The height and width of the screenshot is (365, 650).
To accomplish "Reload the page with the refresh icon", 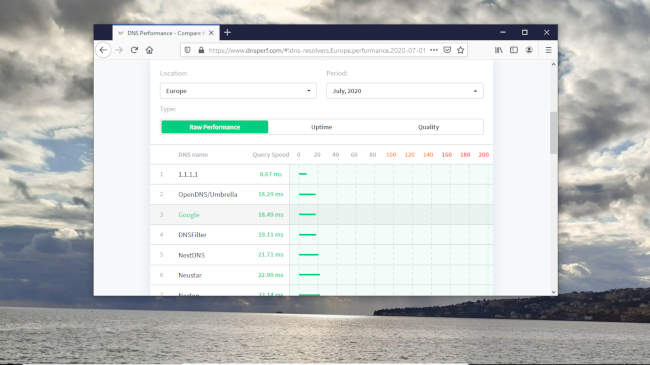I will coord(134,50).
